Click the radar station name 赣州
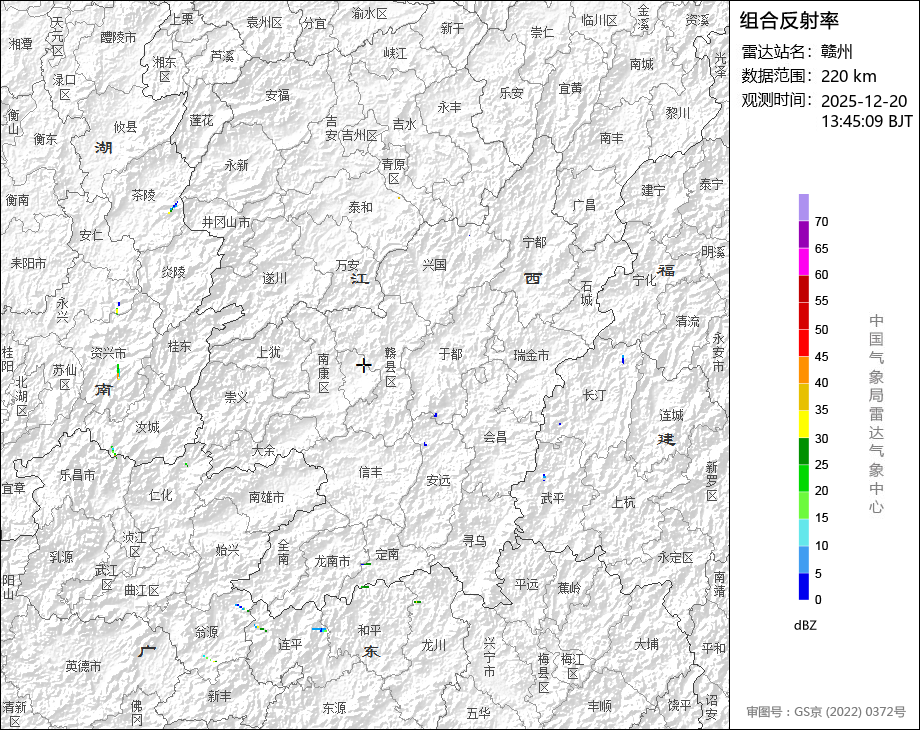The height and width of the screenshot is (730, 920). coord(836,52)
